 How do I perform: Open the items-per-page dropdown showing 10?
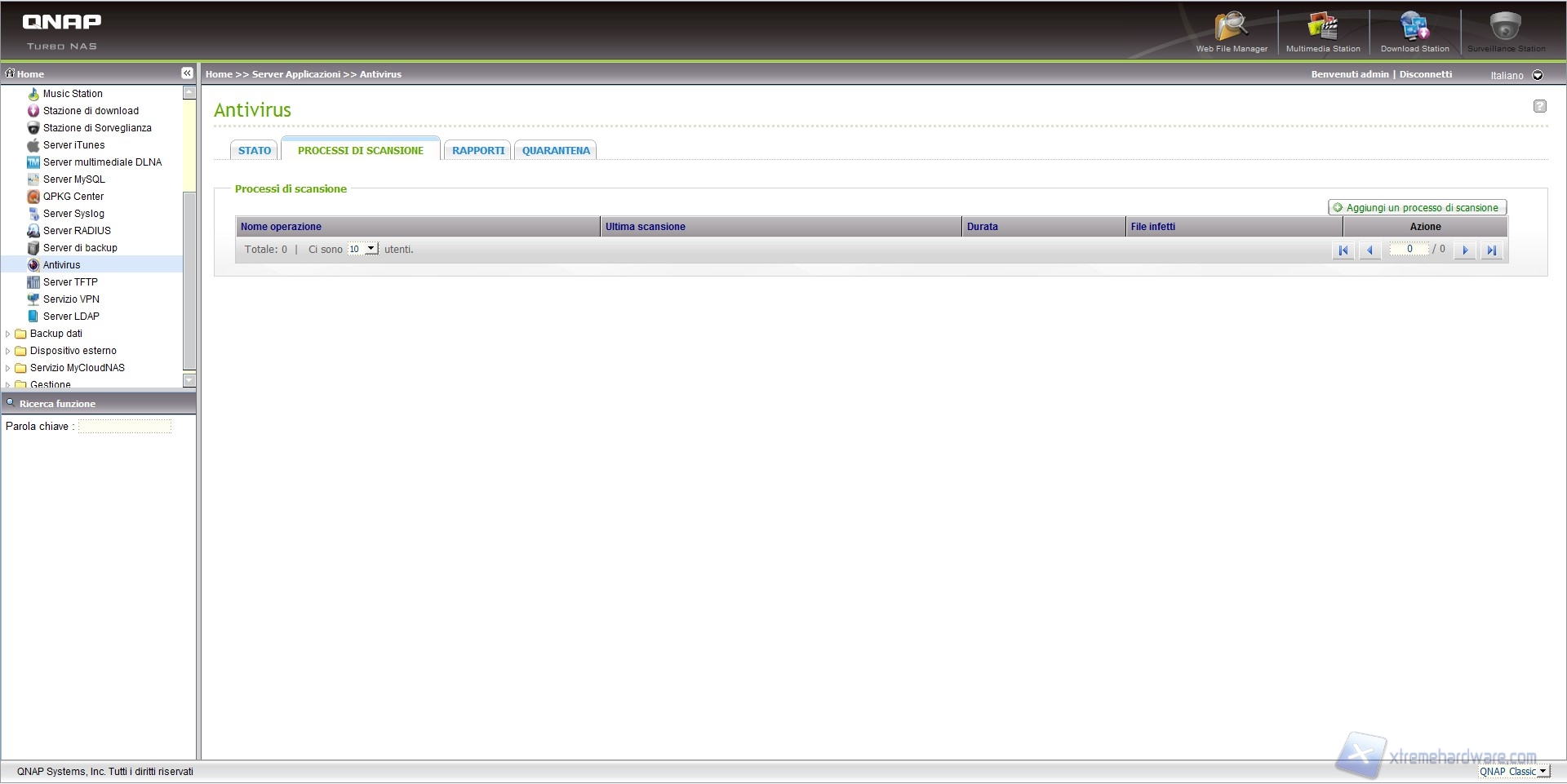363,249
